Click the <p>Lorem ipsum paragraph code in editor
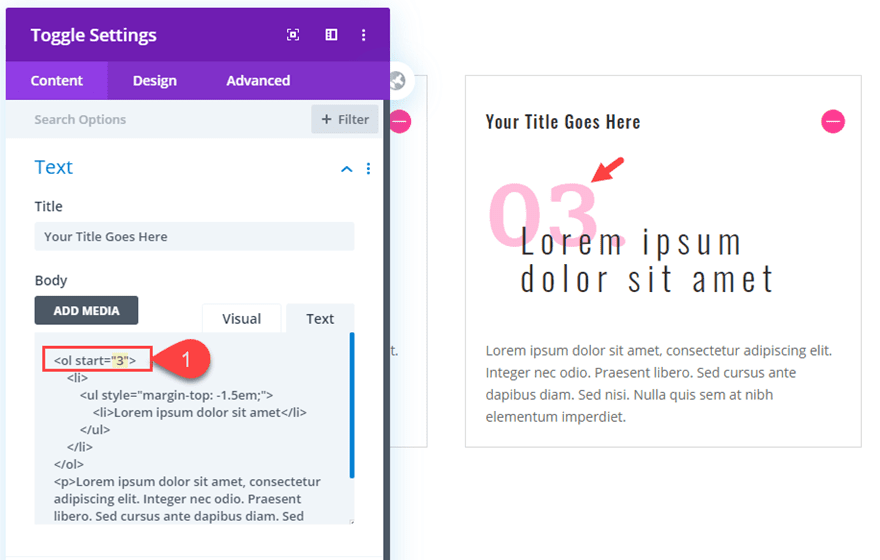The height and width of the screenshot is (560, 880). pyautogui.click(x=187, y=499)
